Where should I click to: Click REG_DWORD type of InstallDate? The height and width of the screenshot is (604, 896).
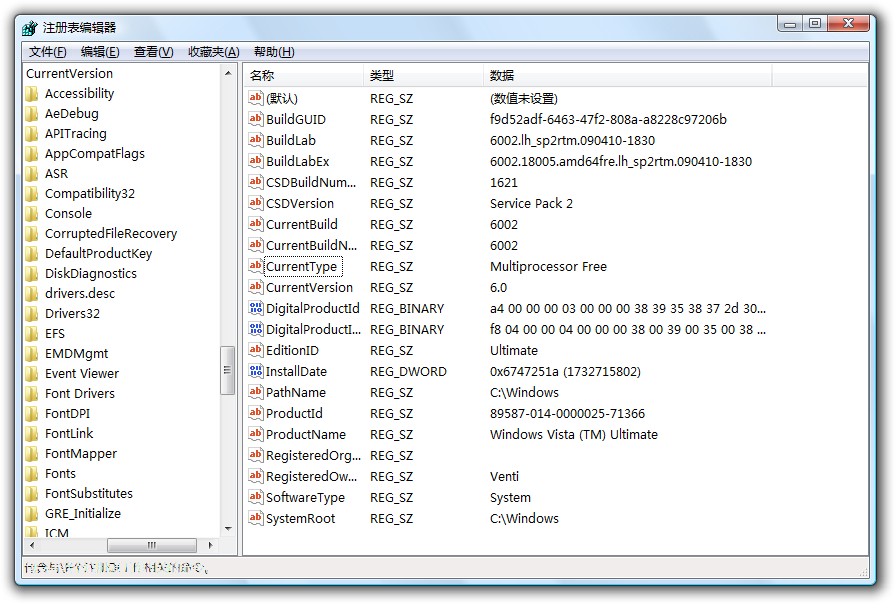pyautogui.click(x=408, y=371)
